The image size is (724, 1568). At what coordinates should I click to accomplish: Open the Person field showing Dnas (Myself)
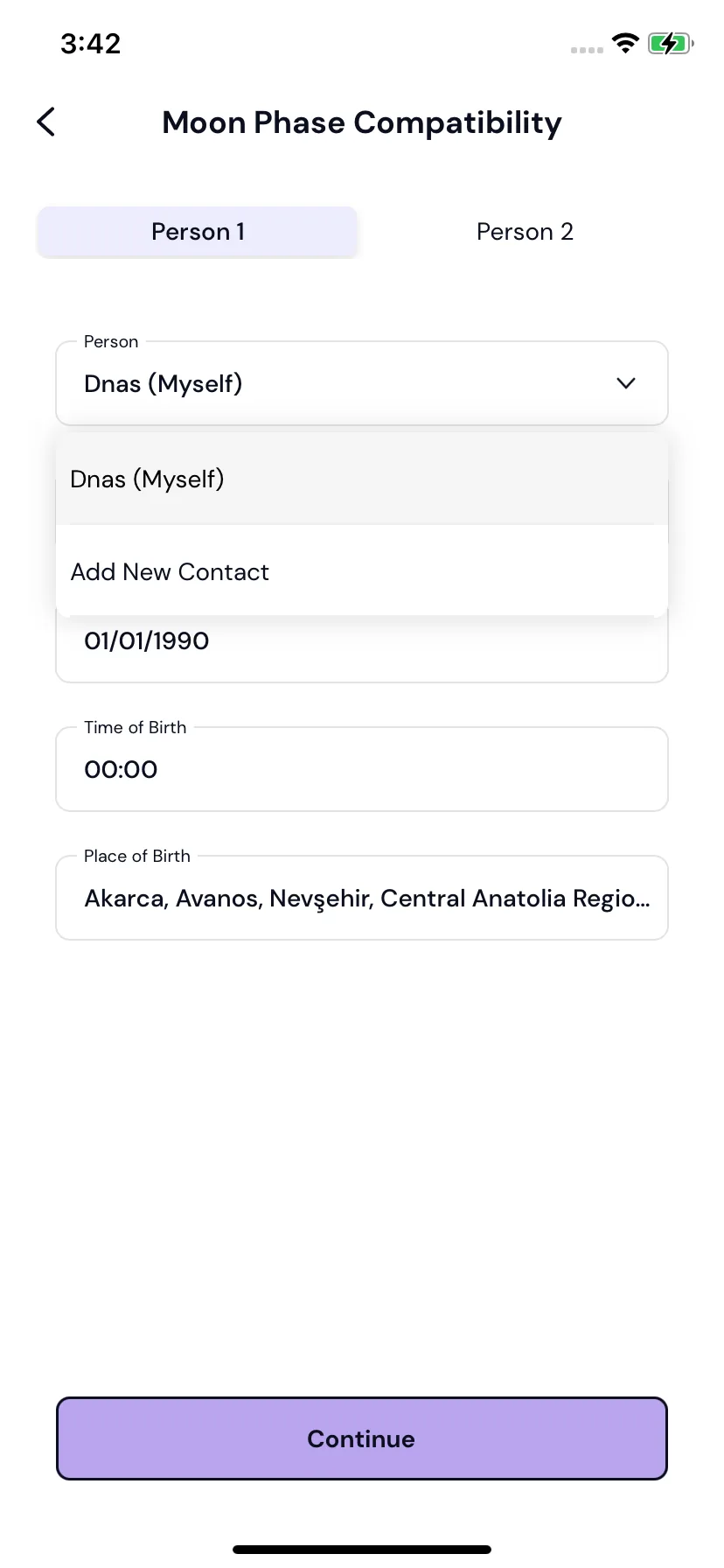362,383
